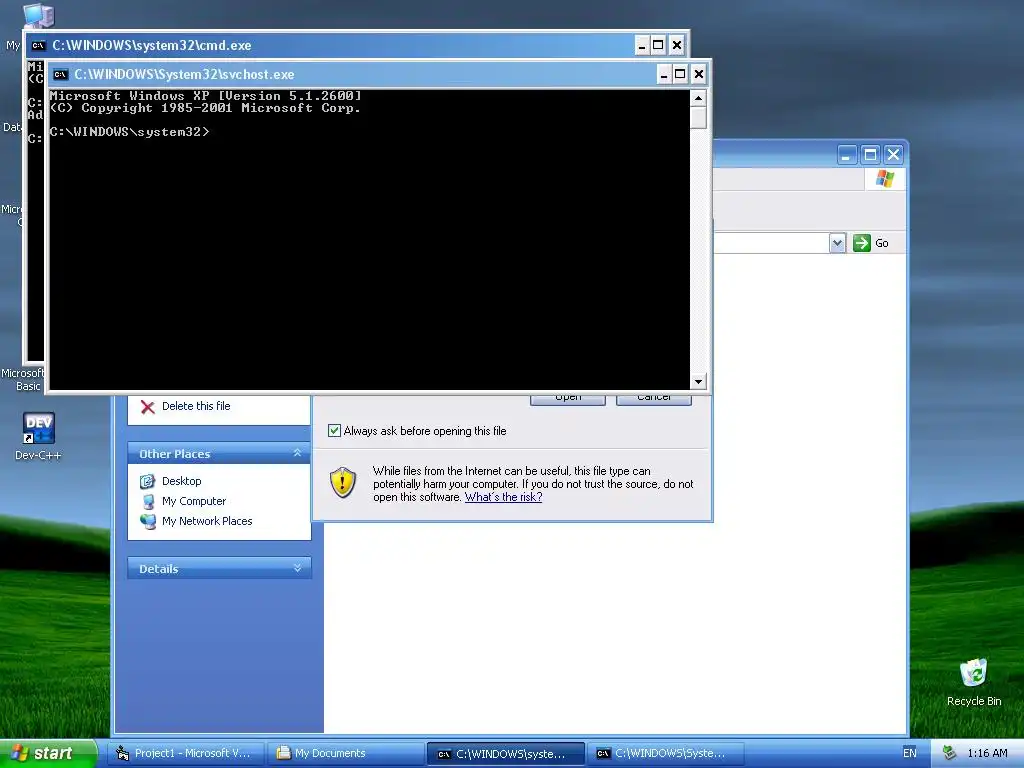Viewport: 1024px width, 768px height.
Task: Click the system tray safely remove icon
Action: pos(949,753)
